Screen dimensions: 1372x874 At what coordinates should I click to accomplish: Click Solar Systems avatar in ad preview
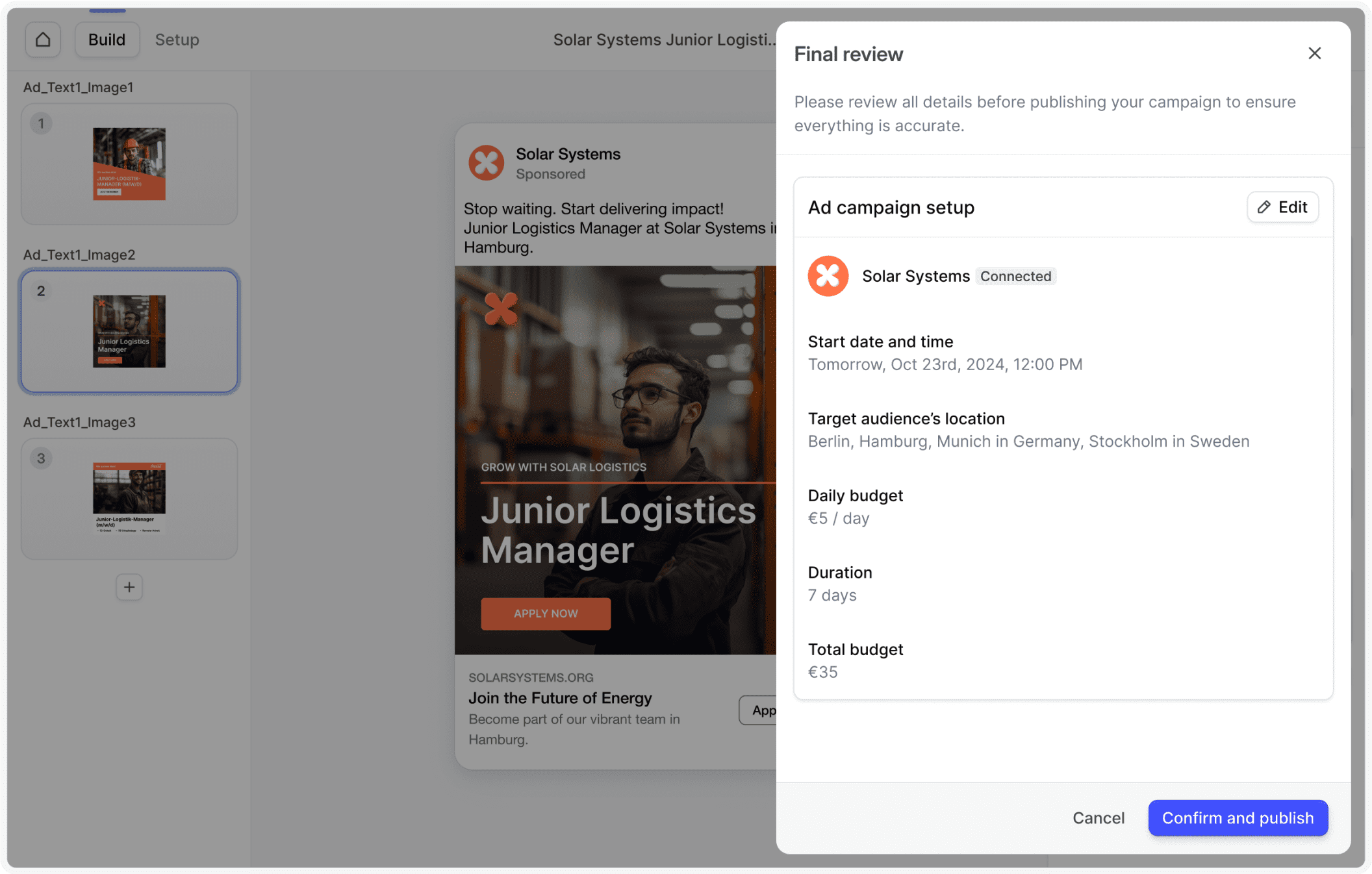[486, 163]
